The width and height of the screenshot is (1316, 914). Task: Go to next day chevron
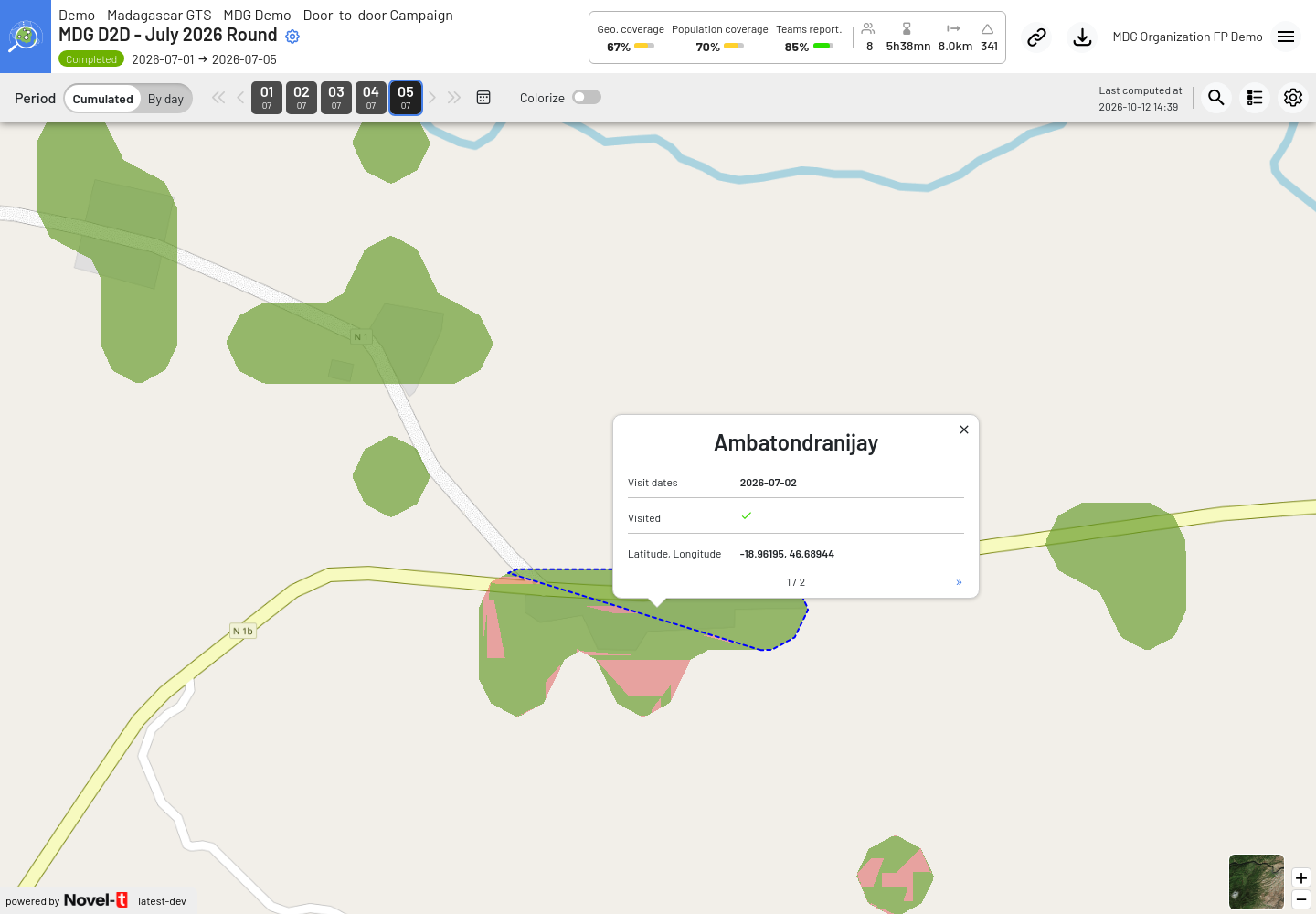click(x=432, y=98)
